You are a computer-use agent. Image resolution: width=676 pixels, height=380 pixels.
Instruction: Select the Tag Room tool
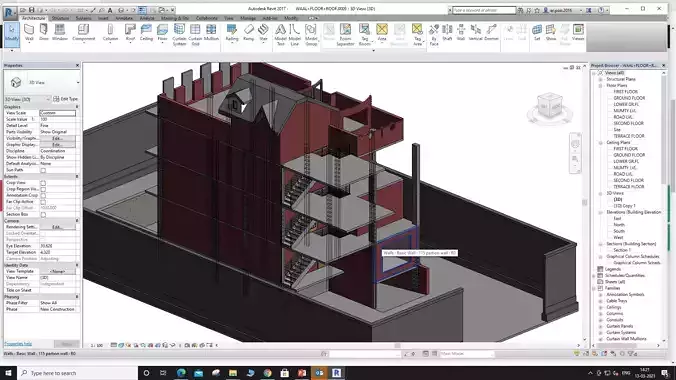pyautogui.click(x=365, y=35)
